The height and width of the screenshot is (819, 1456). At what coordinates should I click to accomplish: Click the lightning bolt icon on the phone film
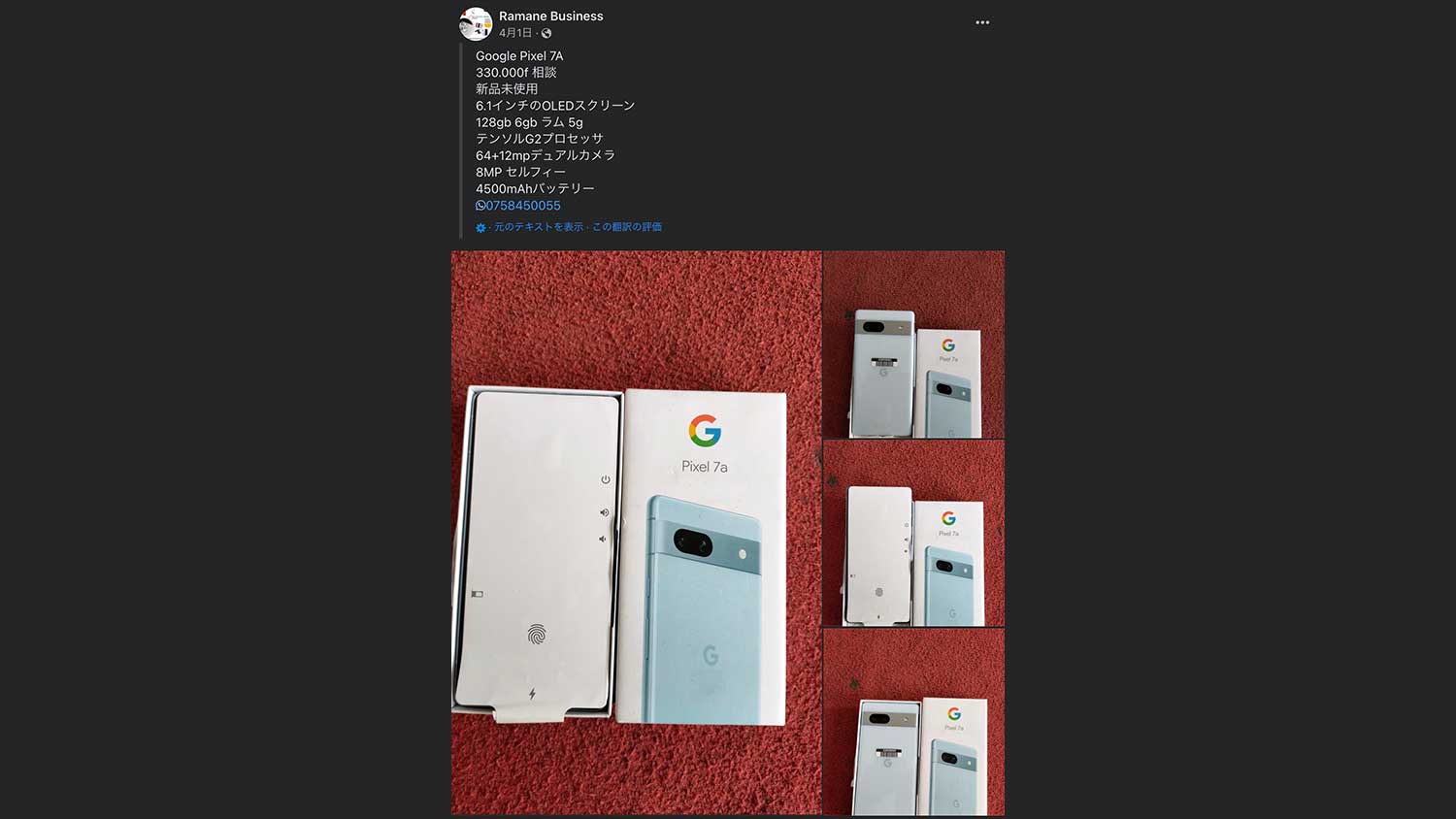(532, 694)
